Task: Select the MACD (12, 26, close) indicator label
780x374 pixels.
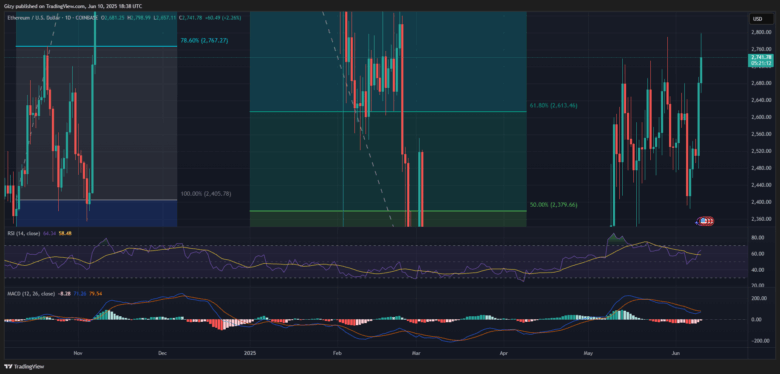Action: [30, 294]
